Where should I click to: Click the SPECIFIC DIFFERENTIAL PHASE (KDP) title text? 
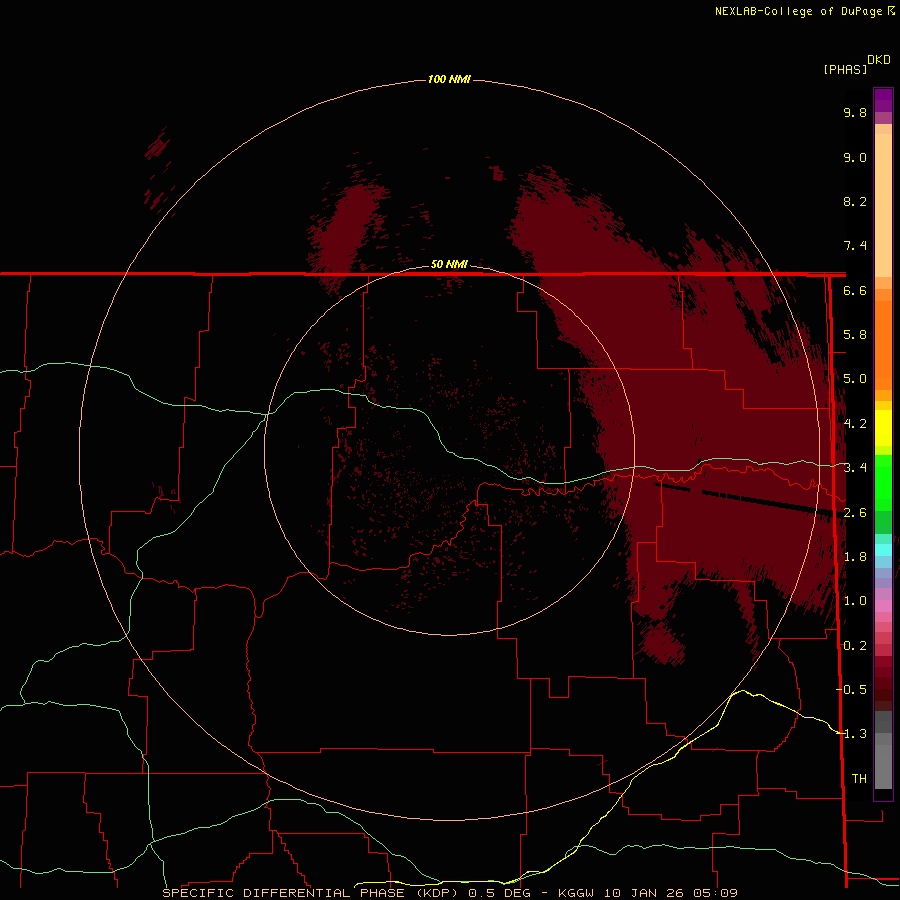pyautogui.click(x=311, y=893)
